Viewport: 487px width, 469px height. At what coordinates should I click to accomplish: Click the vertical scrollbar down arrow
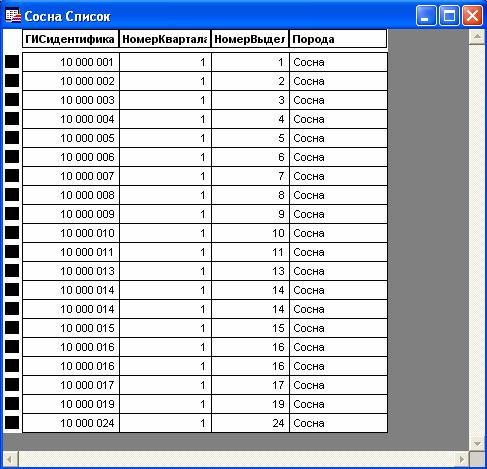coord(477,443)
